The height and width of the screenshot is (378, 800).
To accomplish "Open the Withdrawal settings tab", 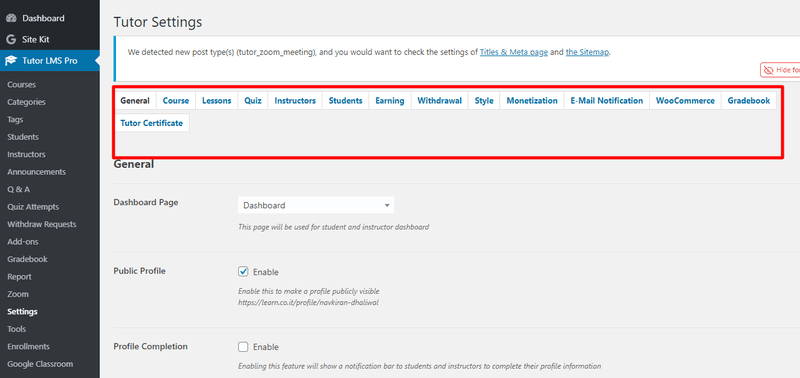I will 439,100.
